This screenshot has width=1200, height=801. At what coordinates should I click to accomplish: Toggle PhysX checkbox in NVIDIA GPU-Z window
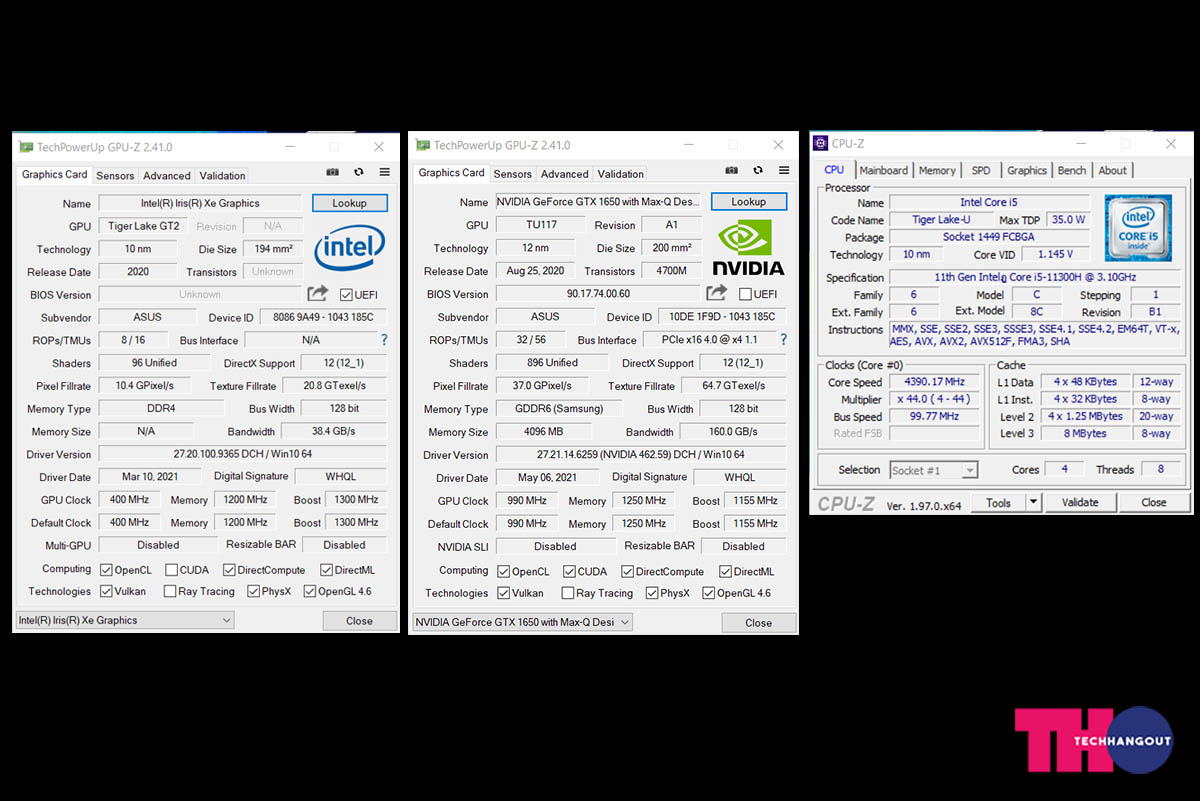pos(652,593)
